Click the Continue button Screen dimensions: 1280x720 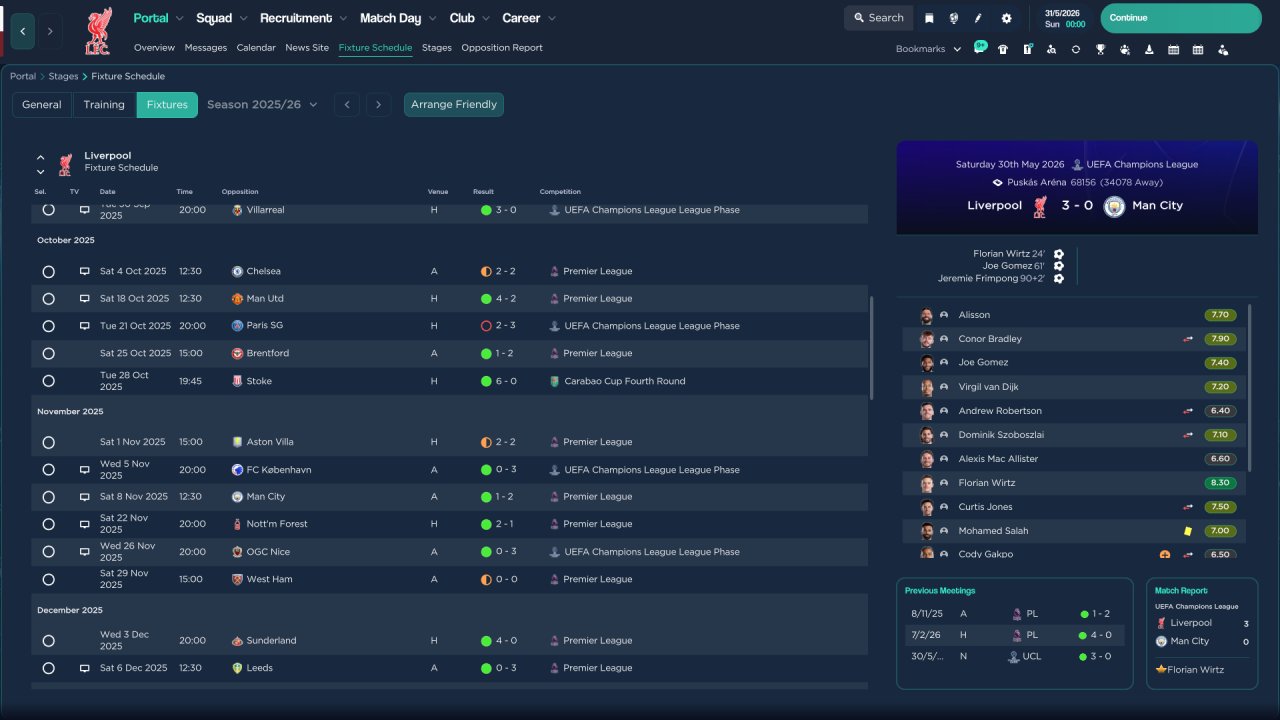point(1181,18)
